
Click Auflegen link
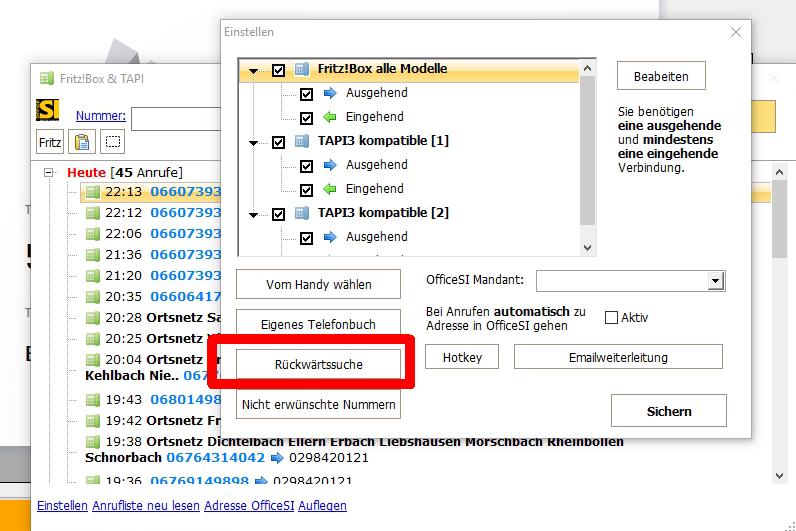pos(322,506)
